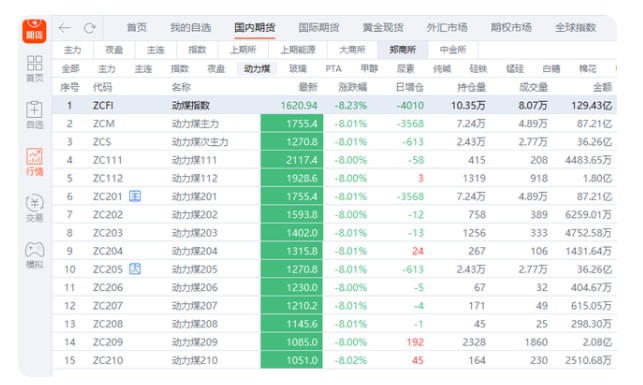
Task: Click the 次 badge next to ZC205
Action: [135, 269]
